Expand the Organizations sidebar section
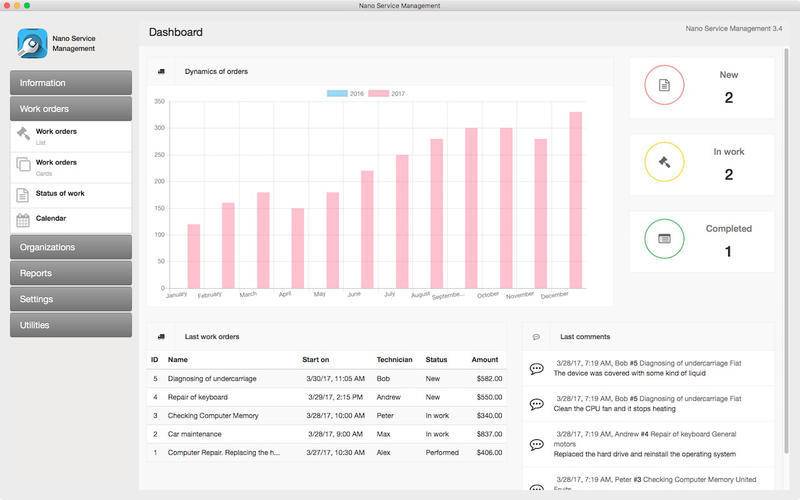This screenshot has width=800, height=500. point(71,247)
